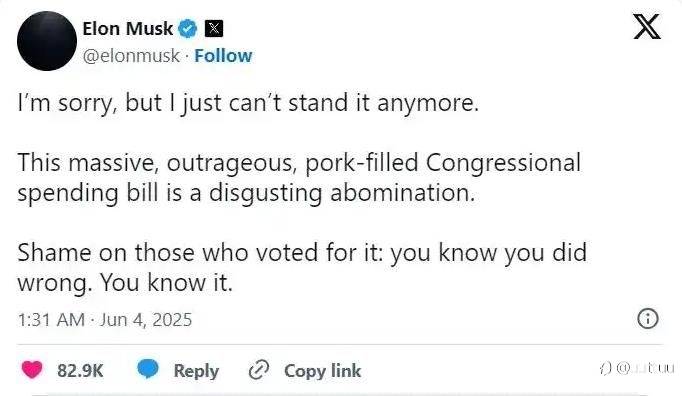Click the paragraph about the pork-filled spending bill
The width and height of the screenshot is (682, 396).
pyautogui.click(x=299, y=178)
